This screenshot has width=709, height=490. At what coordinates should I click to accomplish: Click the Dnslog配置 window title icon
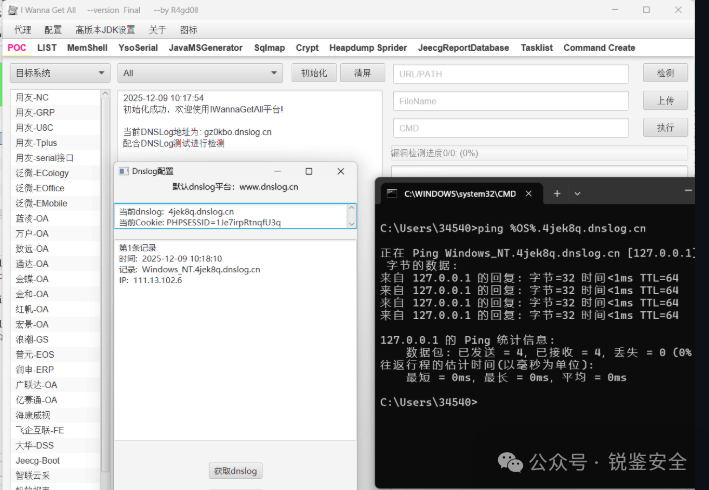(x=123, y=171)
